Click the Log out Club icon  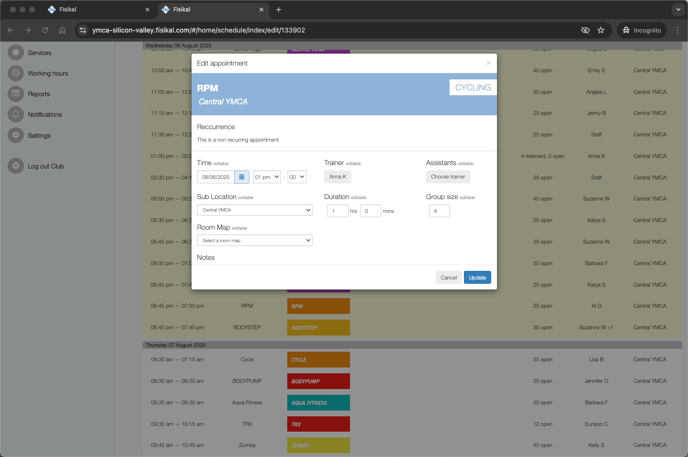coord(16,166)
